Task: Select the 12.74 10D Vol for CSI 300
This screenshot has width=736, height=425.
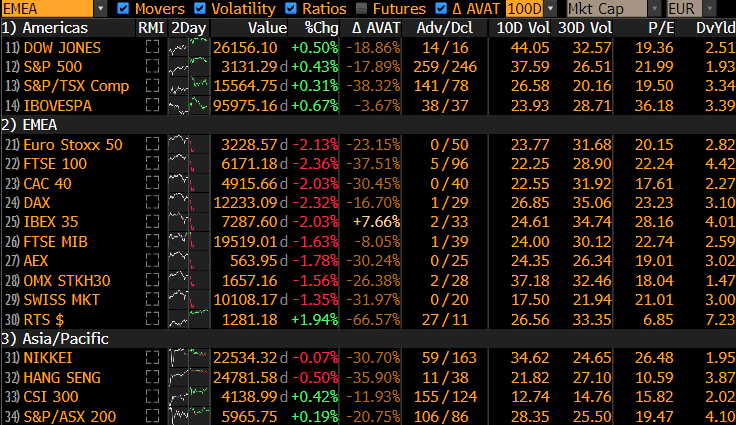Action: [x=530, y=397]
